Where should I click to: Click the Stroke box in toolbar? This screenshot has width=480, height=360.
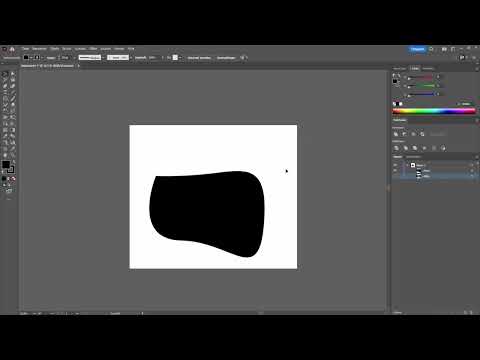pos(10,169)
